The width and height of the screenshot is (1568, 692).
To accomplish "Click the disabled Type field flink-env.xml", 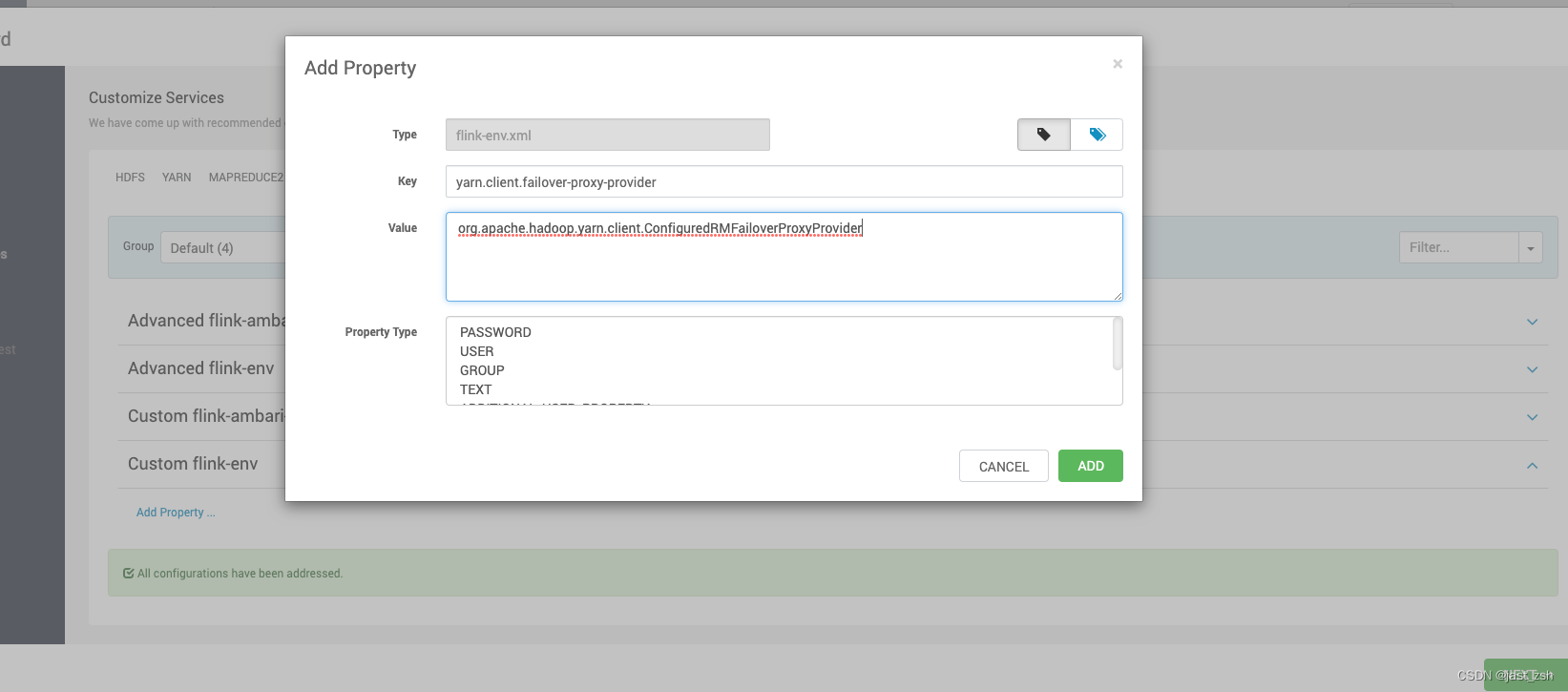I will point(608,135).
